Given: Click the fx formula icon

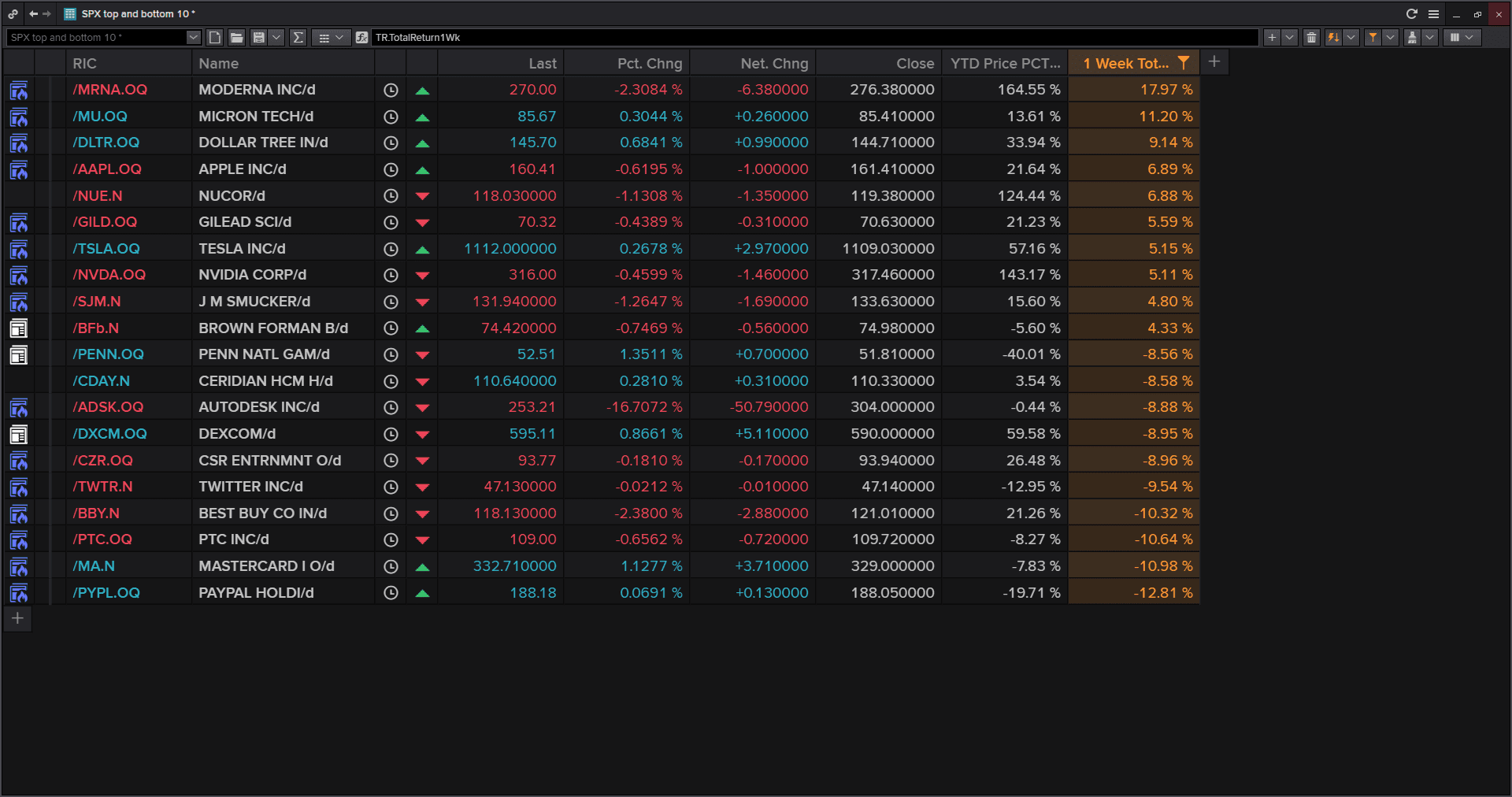Looking at the screenshot, I should coord(362,37).
